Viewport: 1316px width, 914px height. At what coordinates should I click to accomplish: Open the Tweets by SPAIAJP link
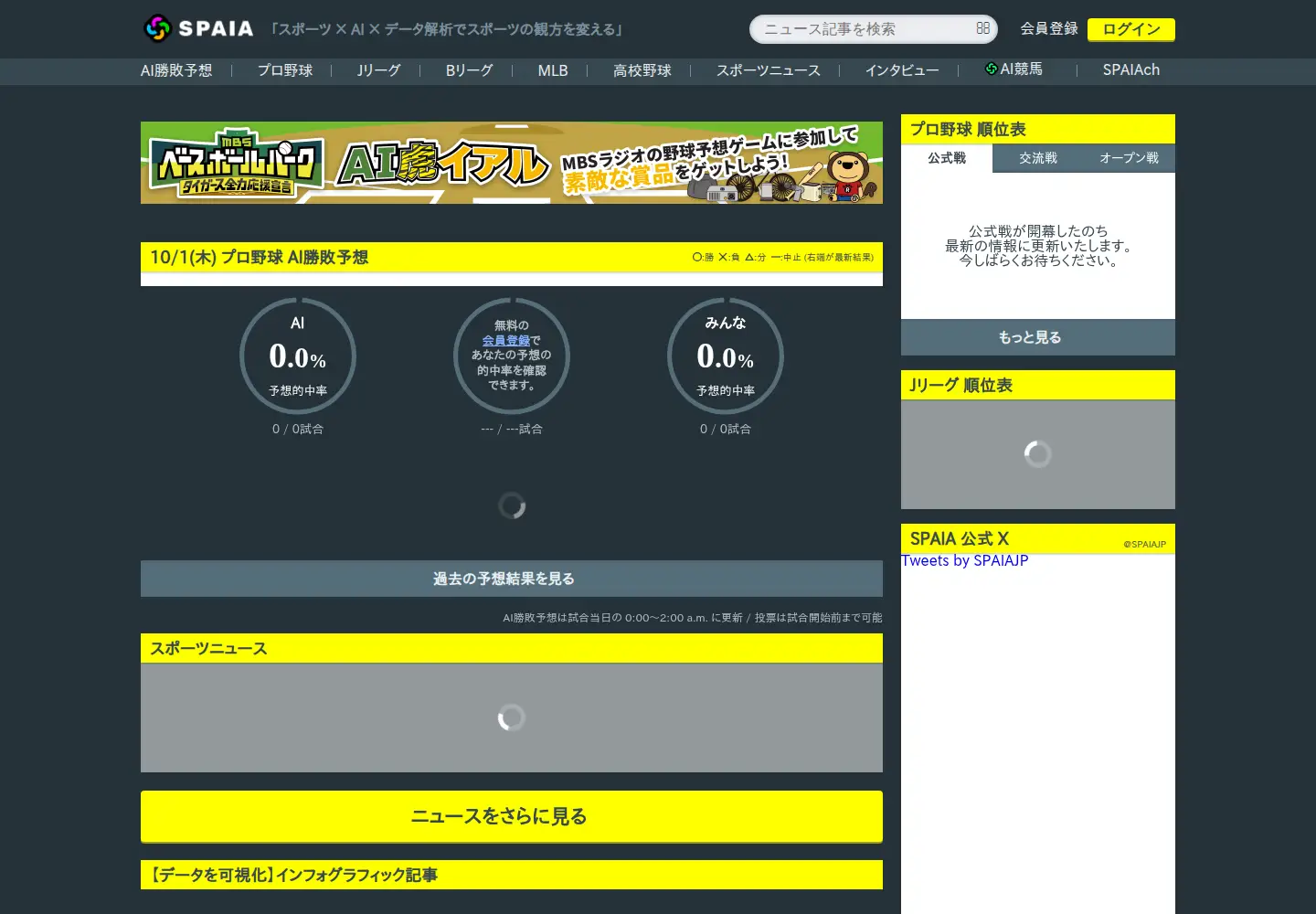pos(965,560)
